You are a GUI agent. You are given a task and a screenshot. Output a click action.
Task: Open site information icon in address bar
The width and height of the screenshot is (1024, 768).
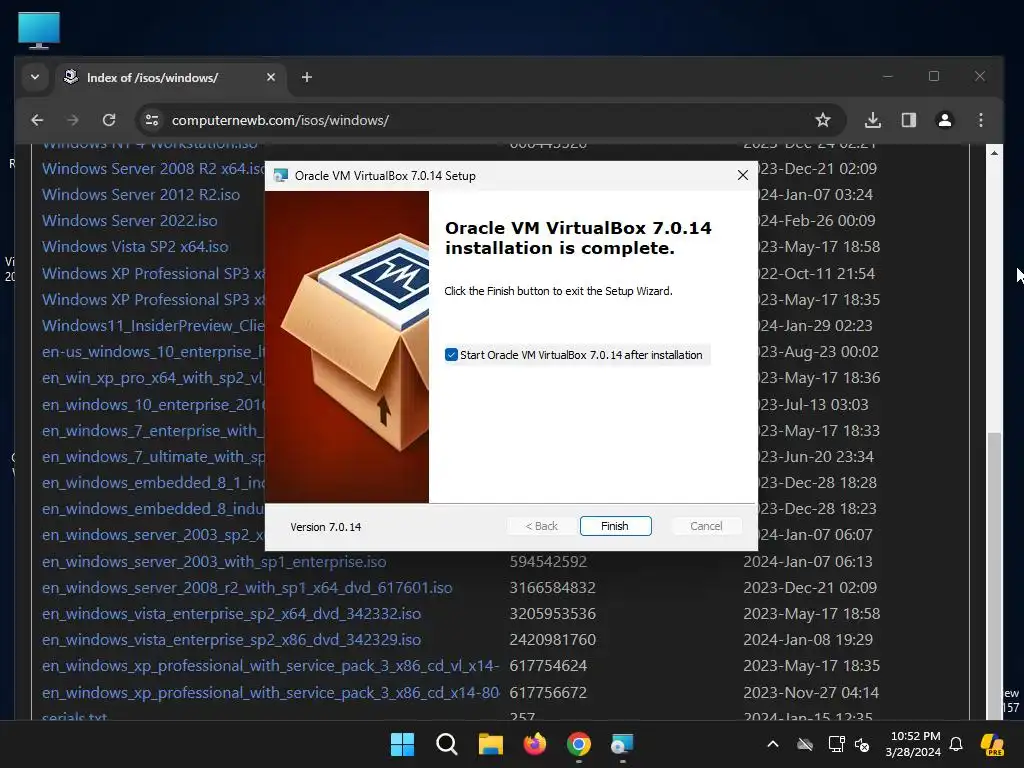[152, 120]
